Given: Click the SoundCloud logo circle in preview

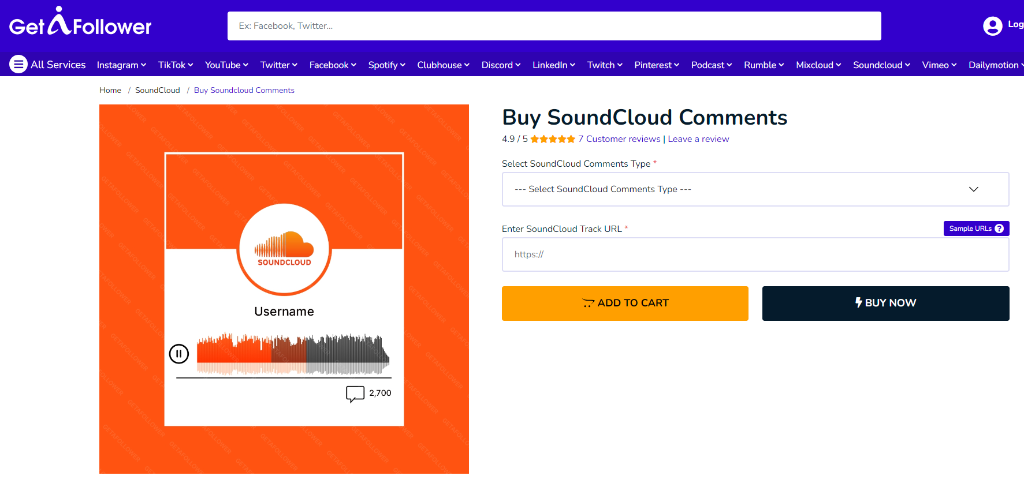Looking at the screenshot, I should click(284, 249).
